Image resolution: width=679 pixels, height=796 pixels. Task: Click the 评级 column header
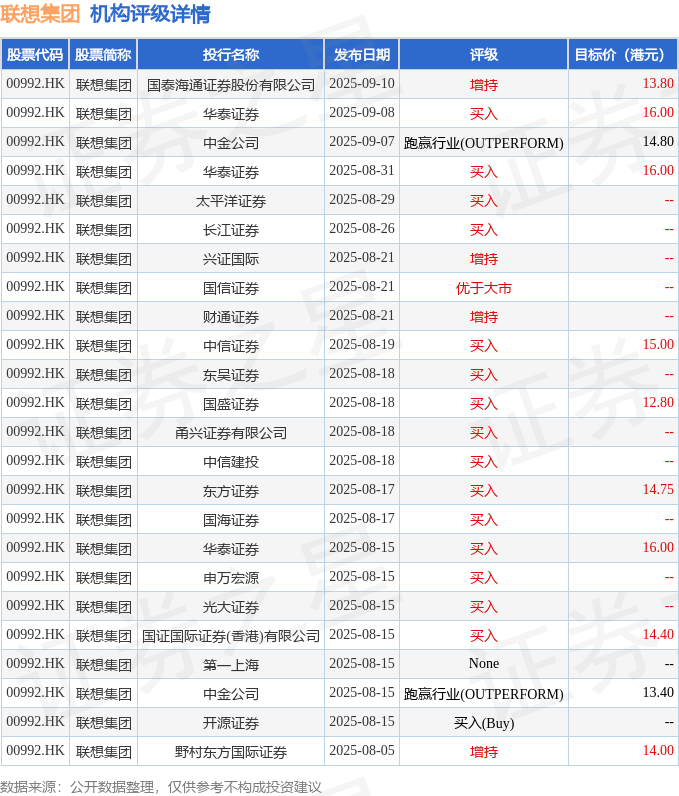click(x=484, y=54)
